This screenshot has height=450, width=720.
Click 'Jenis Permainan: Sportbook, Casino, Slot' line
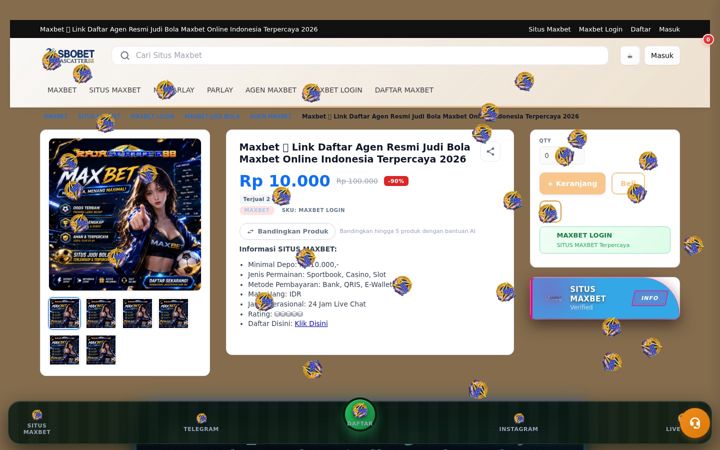coord(317,275)
